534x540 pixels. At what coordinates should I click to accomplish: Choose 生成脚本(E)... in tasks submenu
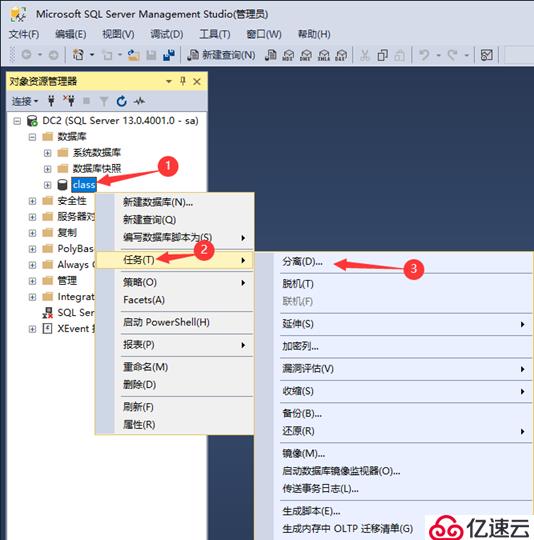pos(394,511)
